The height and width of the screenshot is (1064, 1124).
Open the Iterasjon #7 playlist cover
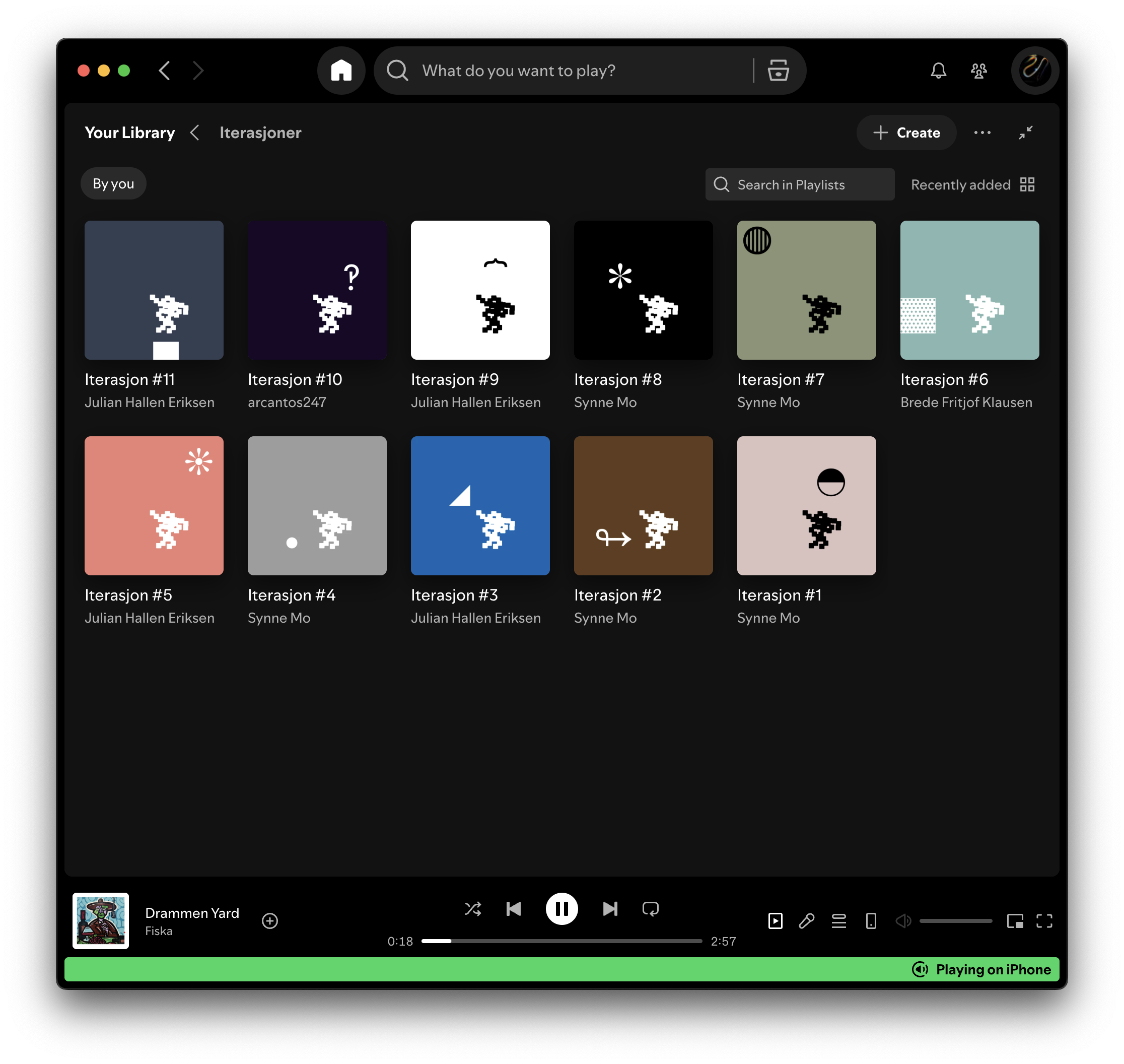click(806, 290)
